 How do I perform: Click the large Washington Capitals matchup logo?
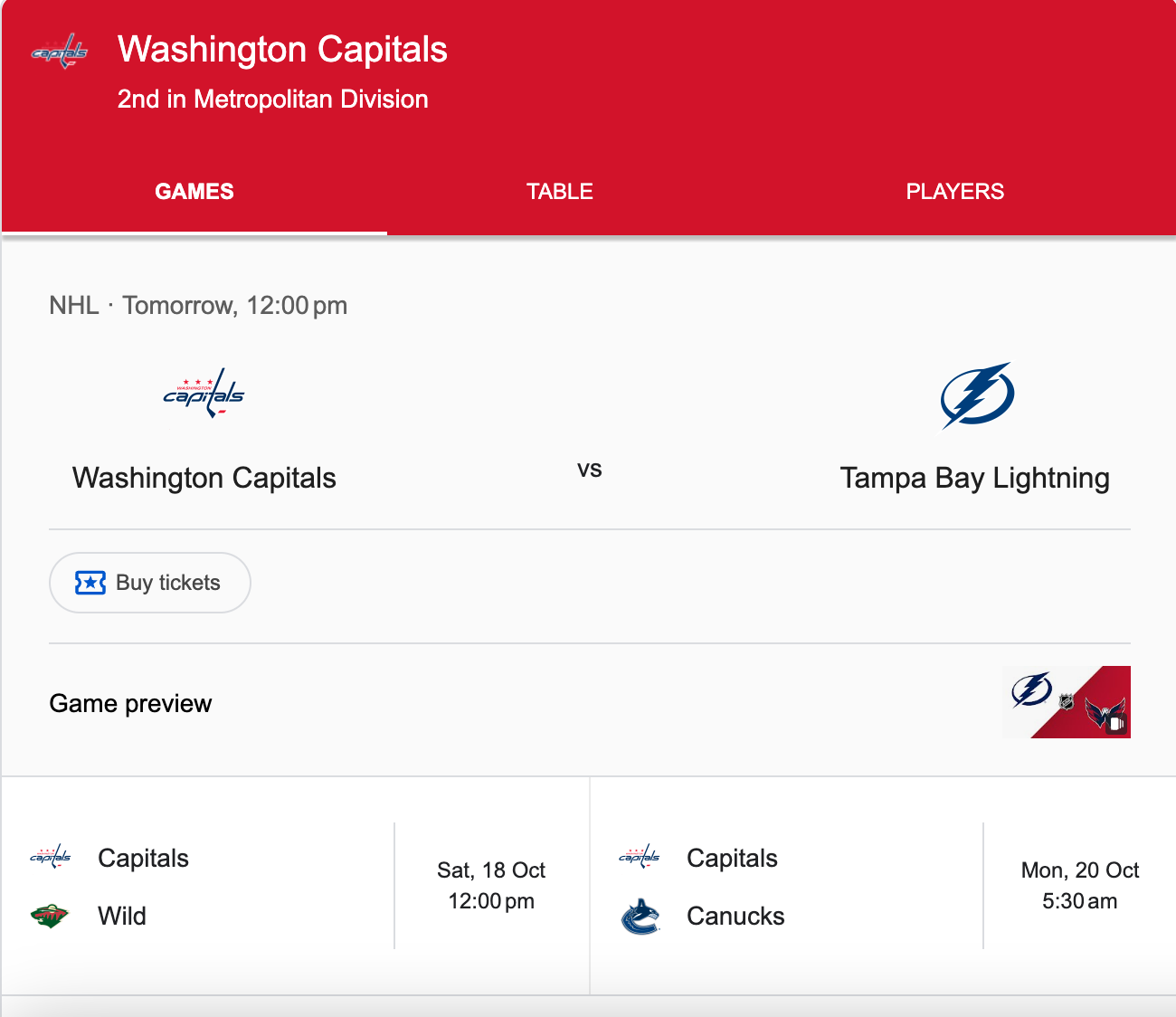(204, 394)
